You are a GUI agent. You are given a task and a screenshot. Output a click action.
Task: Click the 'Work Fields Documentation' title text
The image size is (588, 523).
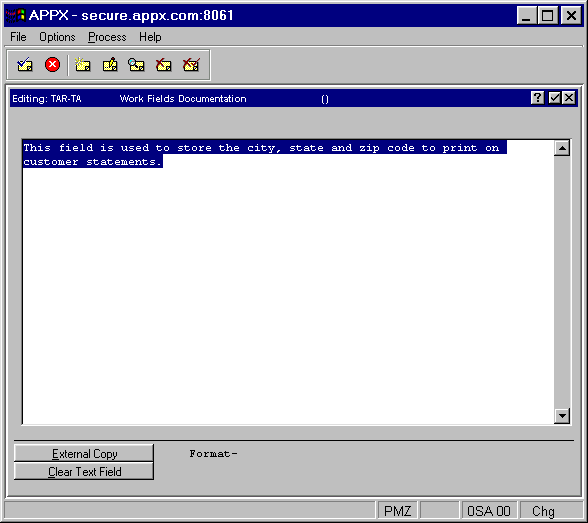[183, 99]
